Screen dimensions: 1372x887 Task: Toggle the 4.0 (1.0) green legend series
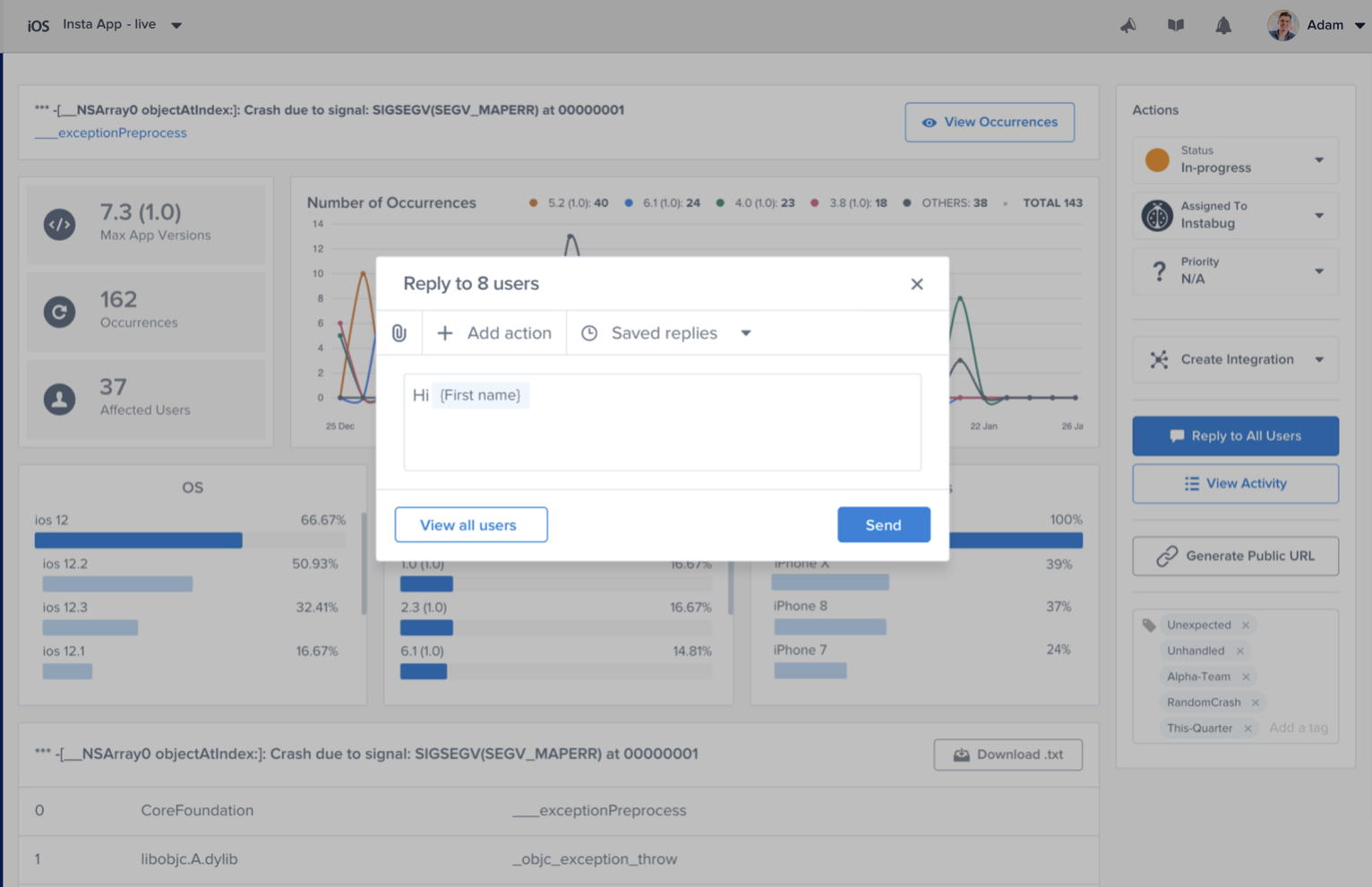755,203
